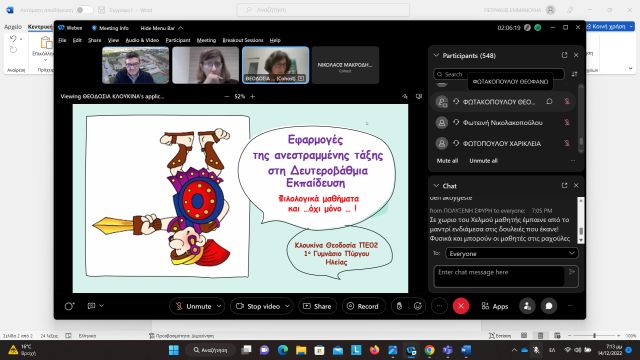The image size is (640, 360).
Task: Open reactions smiley icon
Action: (x=418, y=306)
